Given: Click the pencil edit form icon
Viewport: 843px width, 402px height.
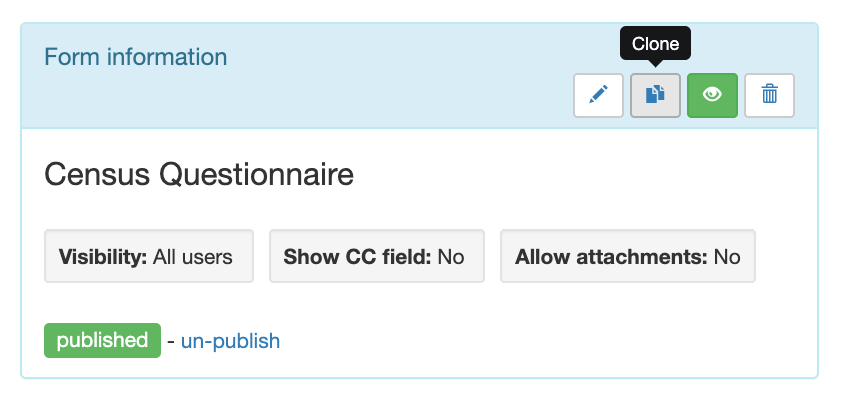Looking at the screenshot, I should (x=598, y=95).
